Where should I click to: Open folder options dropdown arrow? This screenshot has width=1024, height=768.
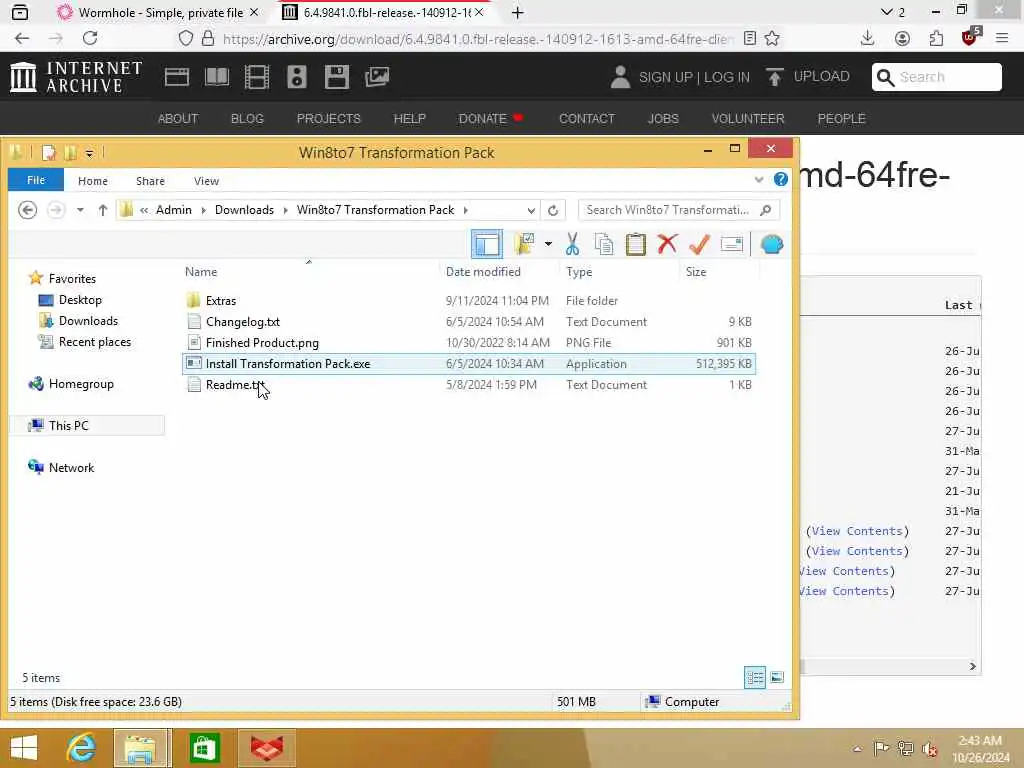point(548,244)
